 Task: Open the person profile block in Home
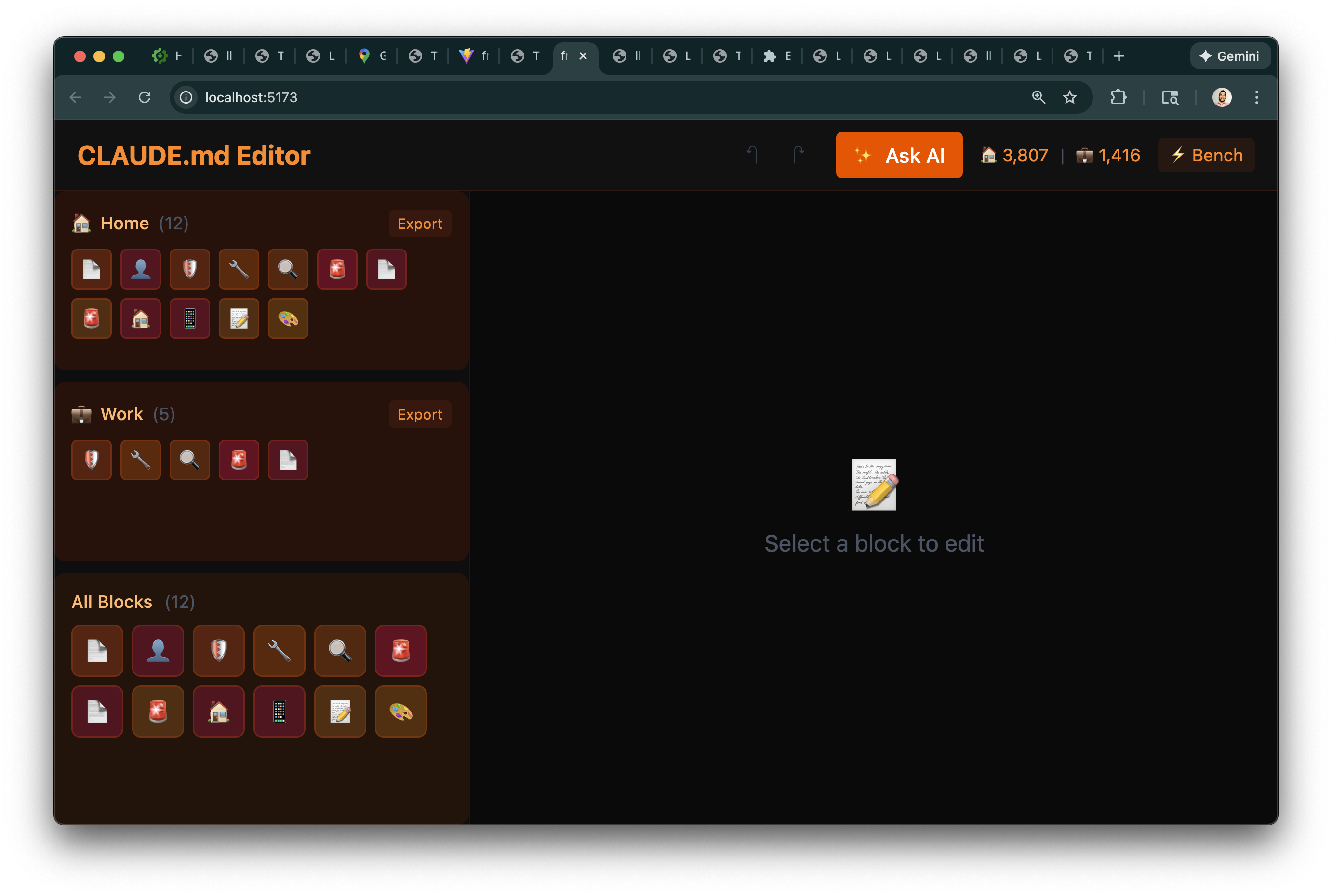coord(141,269)
